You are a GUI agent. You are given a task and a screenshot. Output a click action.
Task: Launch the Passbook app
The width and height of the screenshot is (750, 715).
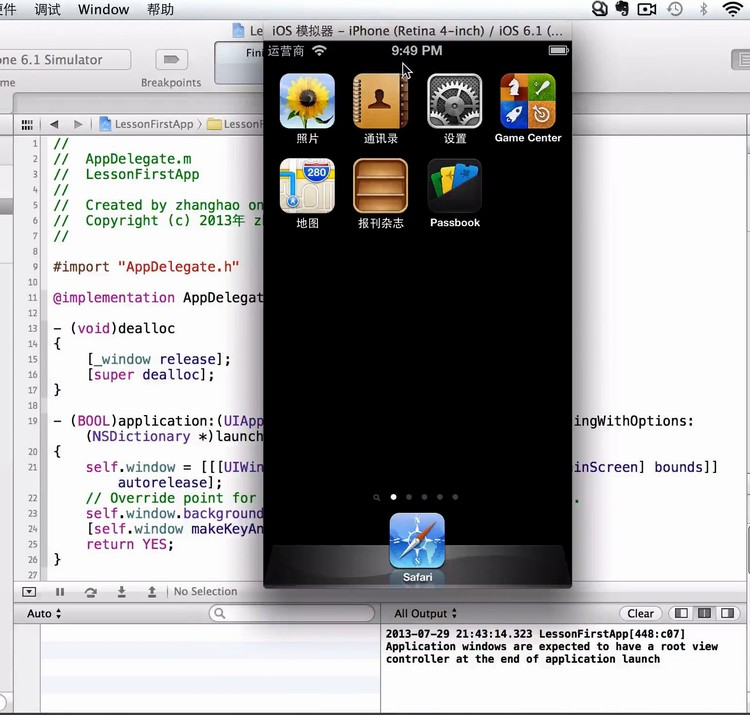click(454, 186)
